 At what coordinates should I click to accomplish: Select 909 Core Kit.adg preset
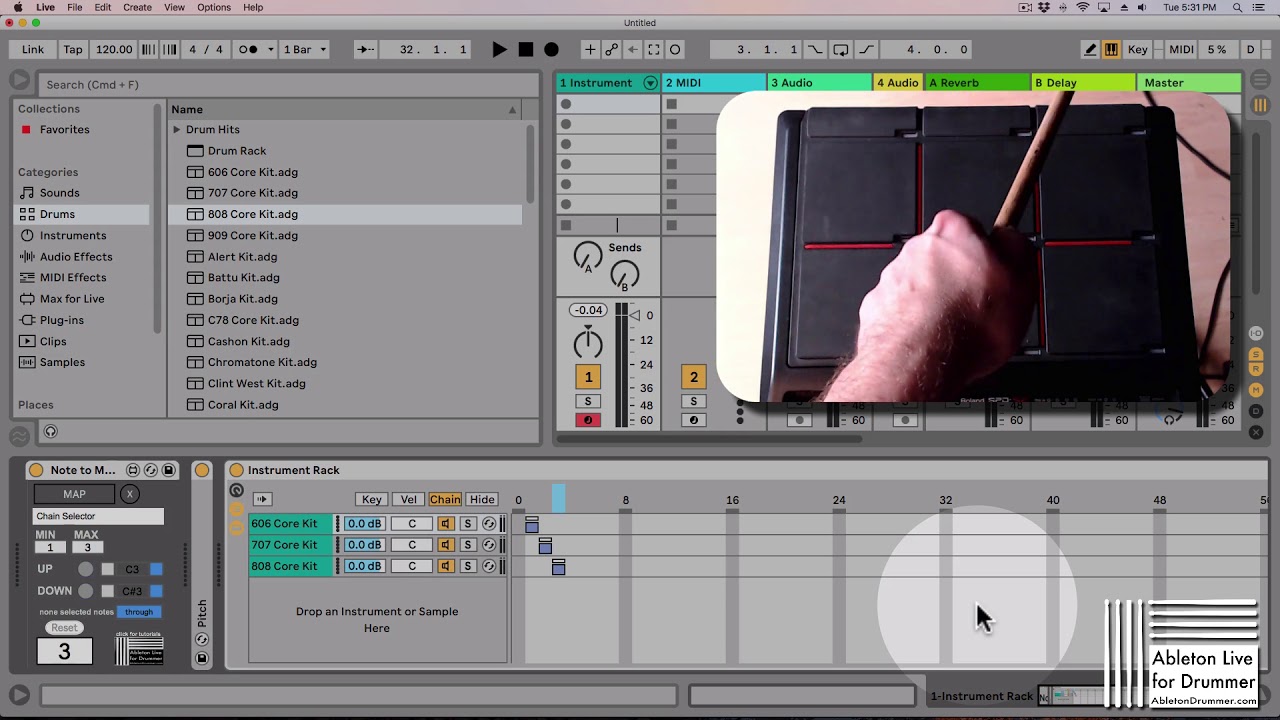coord(253,235)
